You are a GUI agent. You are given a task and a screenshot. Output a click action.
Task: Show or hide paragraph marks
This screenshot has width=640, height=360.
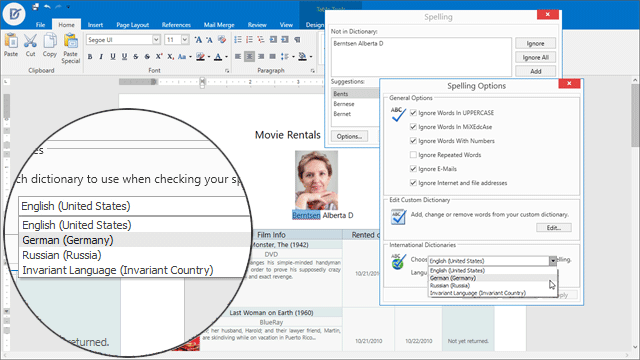click(x=297, y=40)
